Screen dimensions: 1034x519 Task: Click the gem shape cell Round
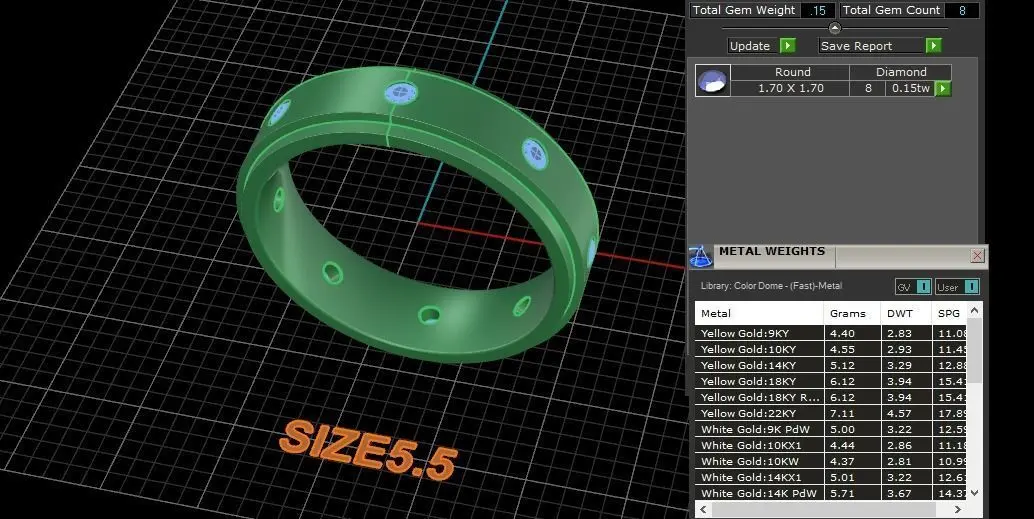790,72
